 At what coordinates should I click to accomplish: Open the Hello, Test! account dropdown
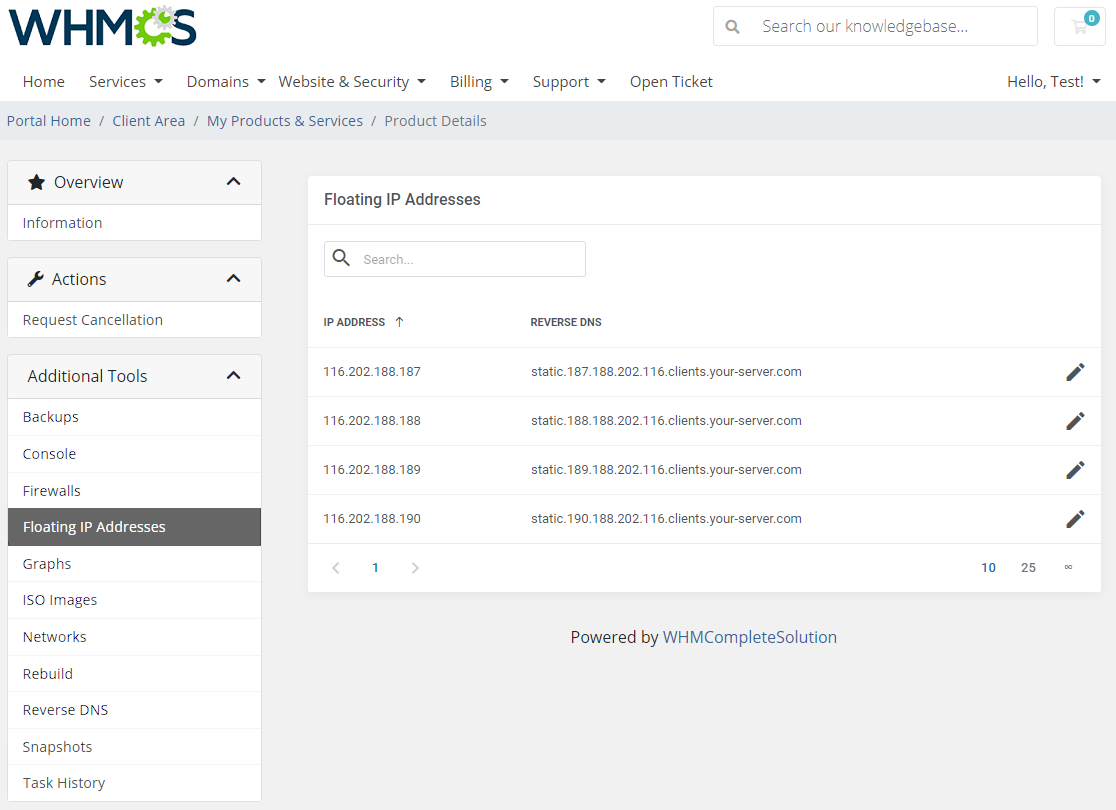[1053, 81]
